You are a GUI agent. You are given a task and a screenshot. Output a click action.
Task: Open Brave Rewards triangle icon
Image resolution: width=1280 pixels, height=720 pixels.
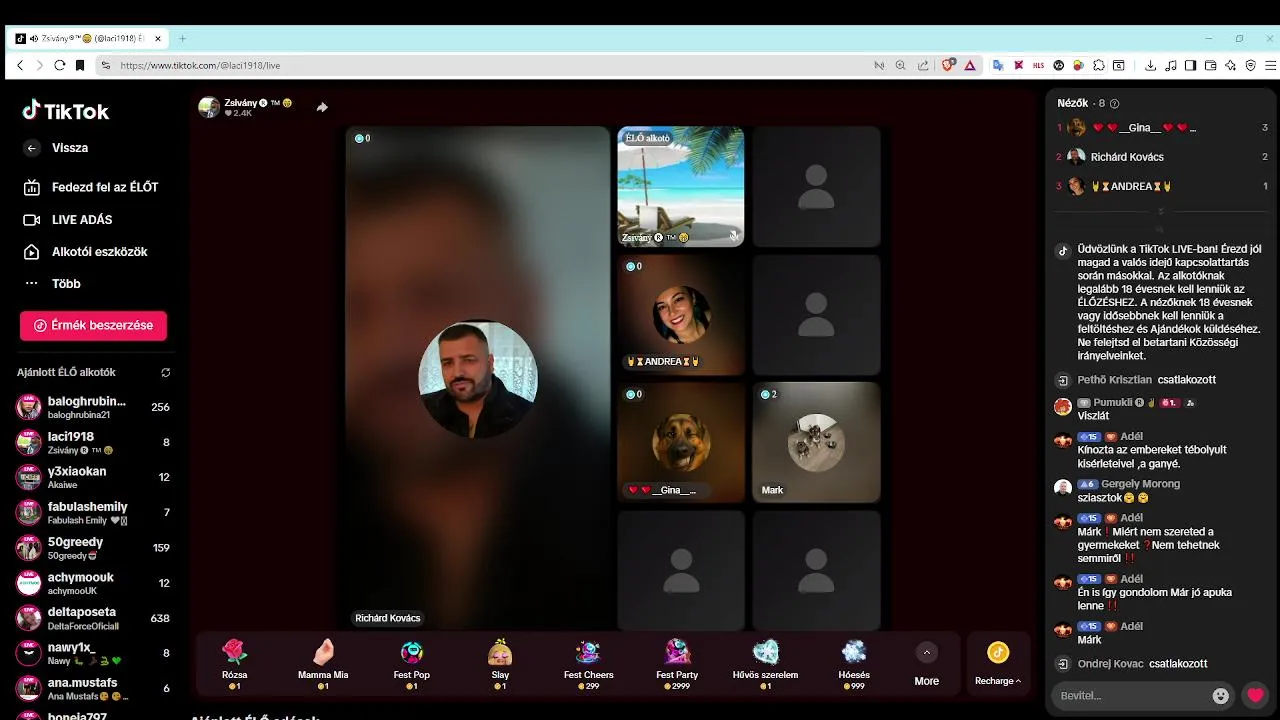pyautogui.click(x=970, y=65)
